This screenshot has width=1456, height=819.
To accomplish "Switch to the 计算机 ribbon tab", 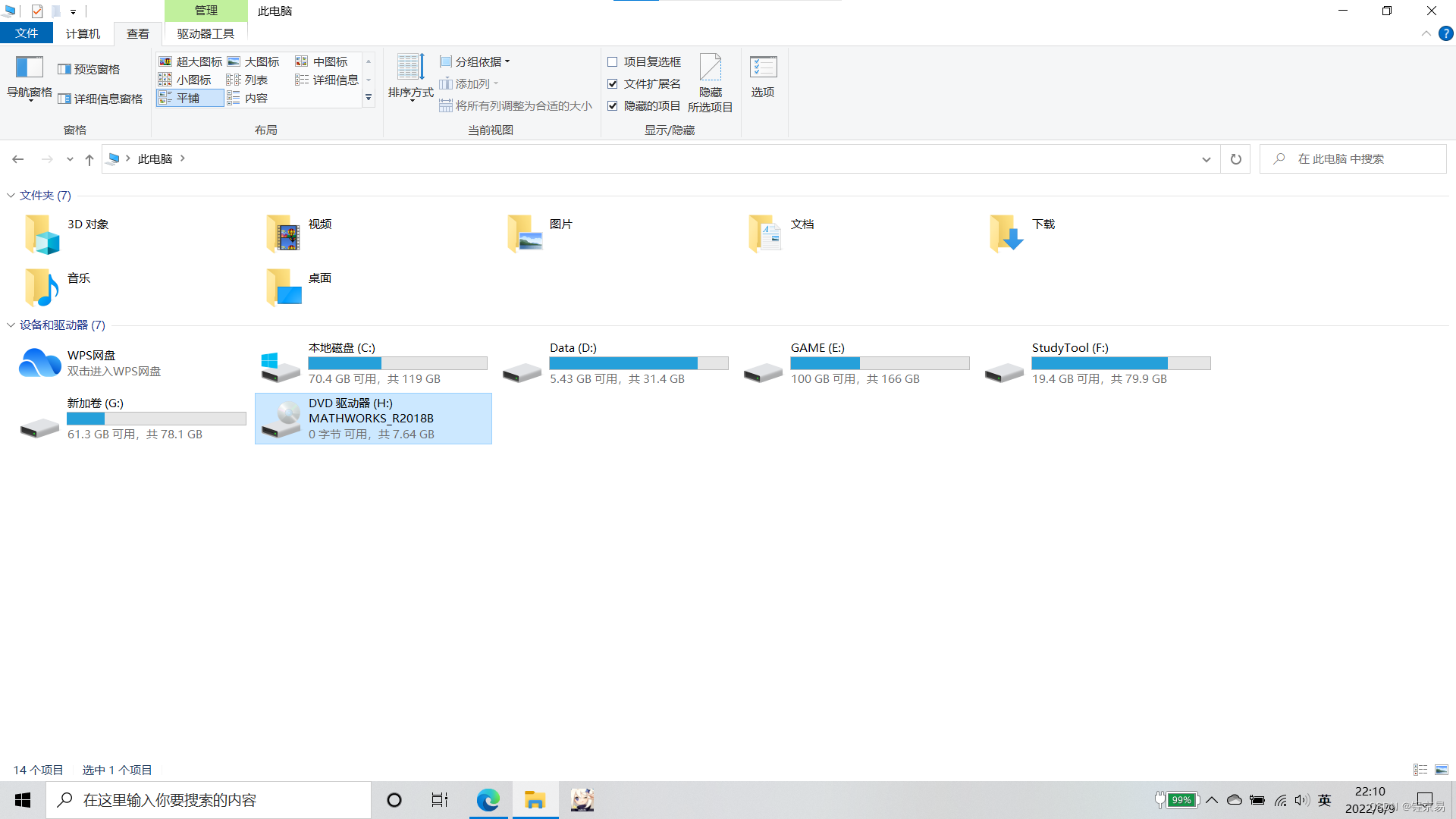I will click(83, 33).
